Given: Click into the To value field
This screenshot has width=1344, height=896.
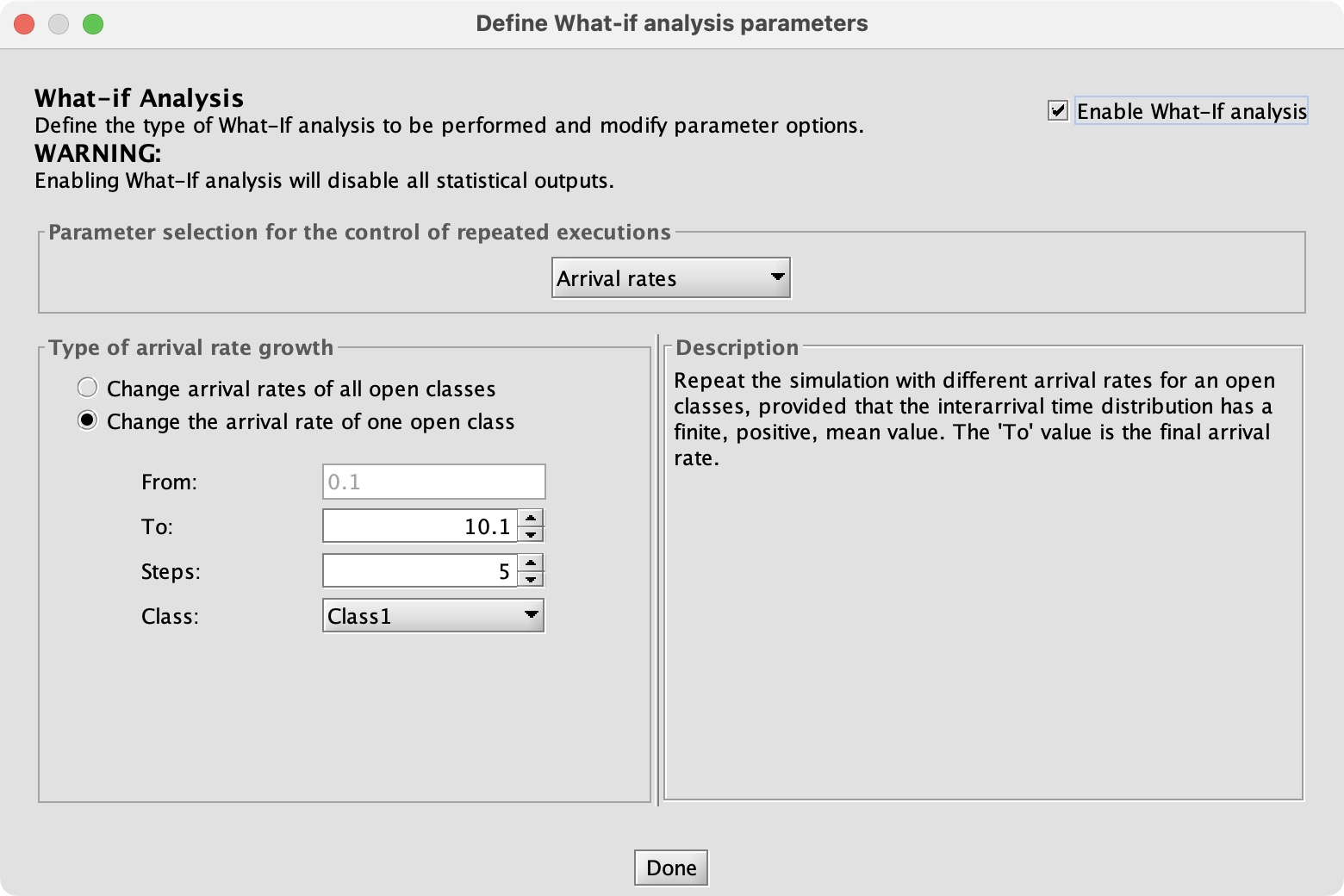Looking at the screenshot, I should pyautogui.click(x=420, y=526).
